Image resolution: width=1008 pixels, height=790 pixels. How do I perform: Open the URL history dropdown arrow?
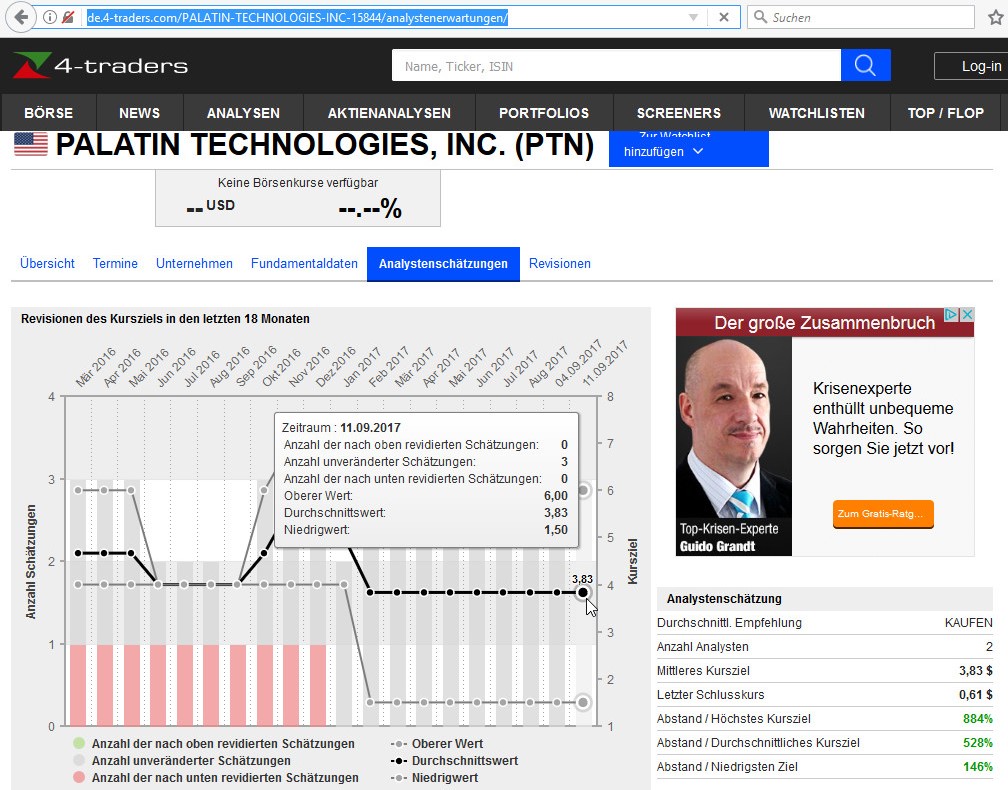(693, 17)
